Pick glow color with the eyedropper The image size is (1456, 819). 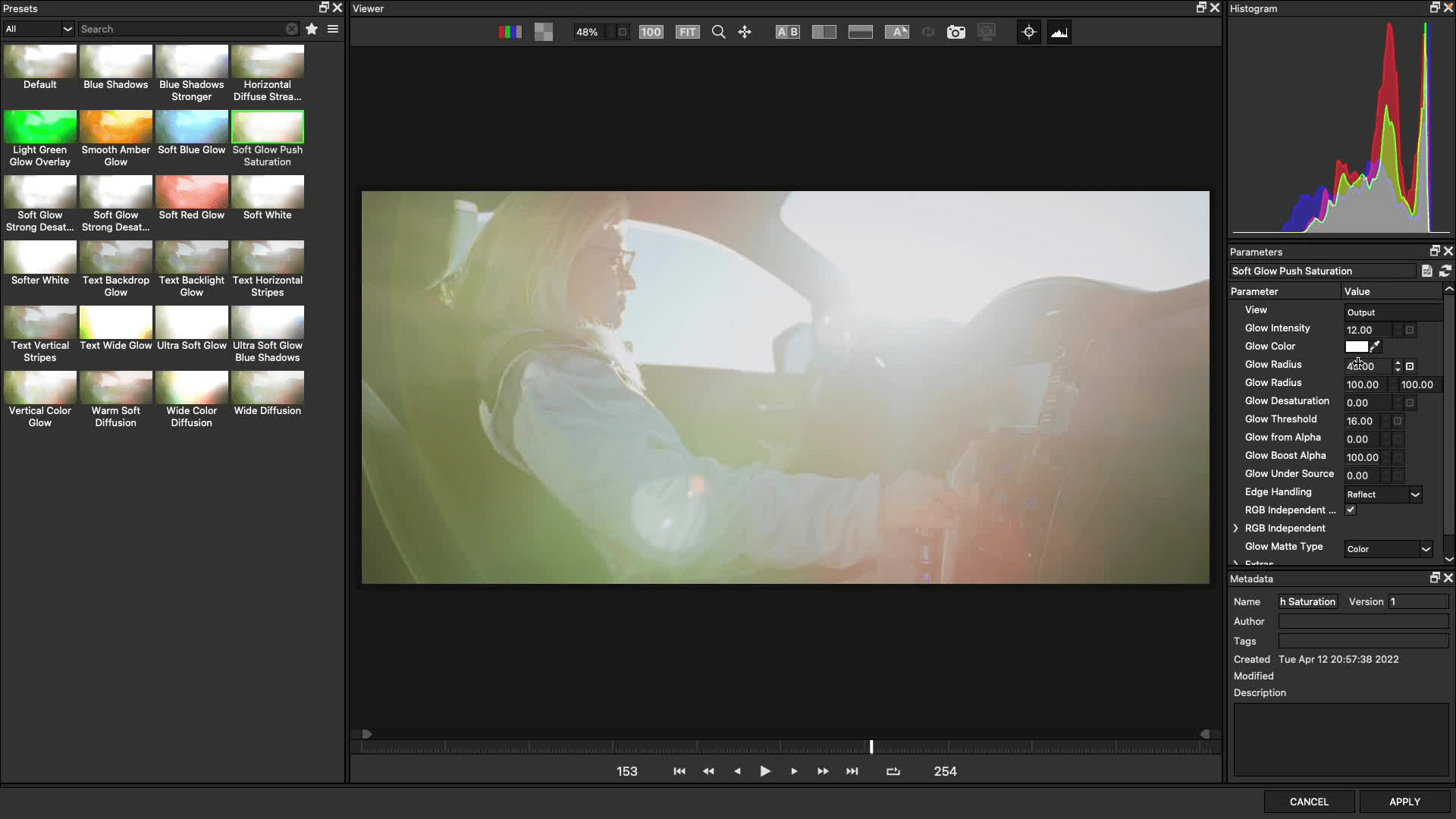pos(1375,347)
